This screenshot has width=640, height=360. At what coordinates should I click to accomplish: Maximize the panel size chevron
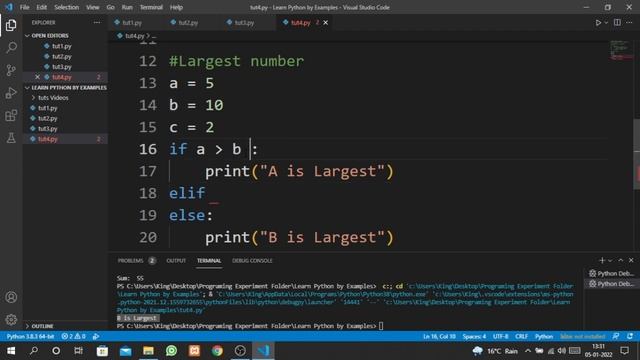point(621,260)
